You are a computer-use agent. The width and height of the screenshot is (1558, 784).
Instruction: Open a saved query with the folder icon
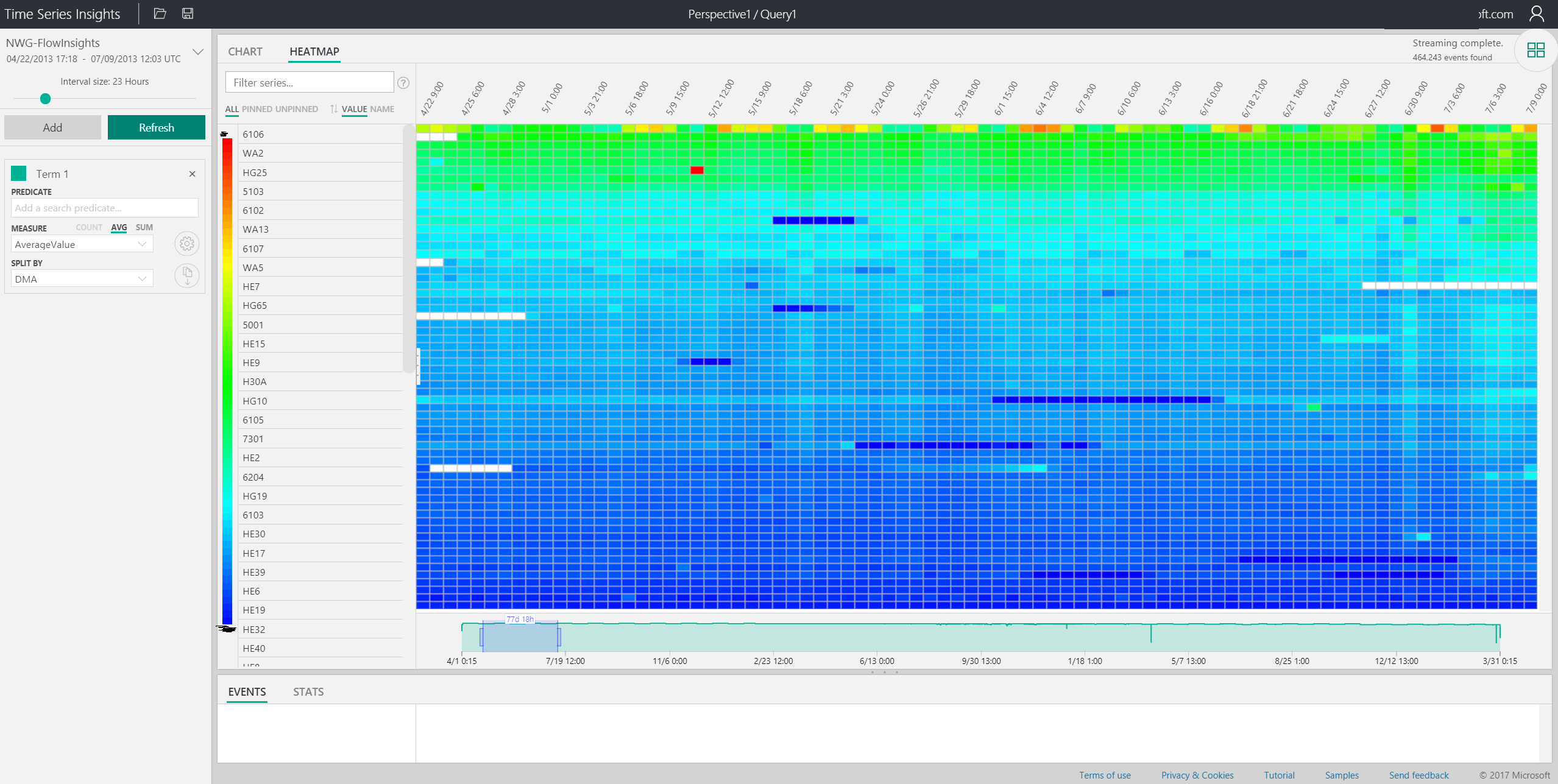[x=160, y=13]
